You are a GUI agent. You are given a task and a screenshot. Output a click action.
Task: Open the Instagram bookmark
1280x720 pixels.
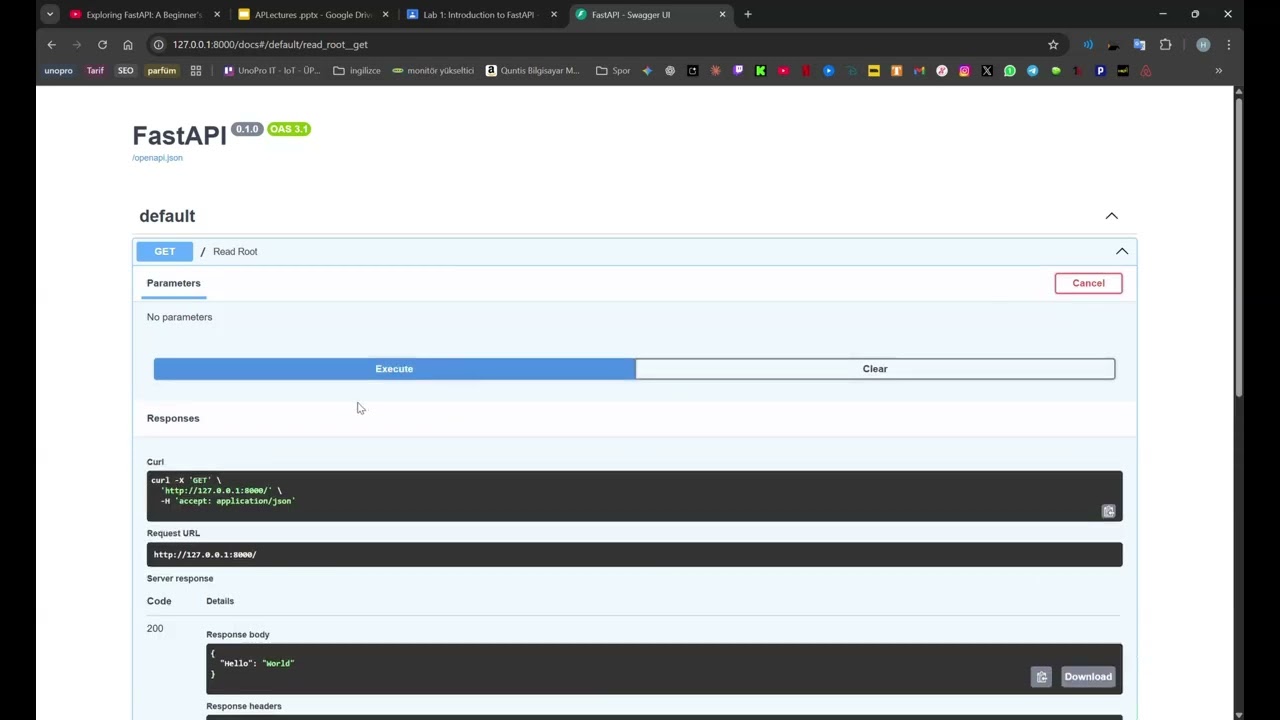coord(964,71)
